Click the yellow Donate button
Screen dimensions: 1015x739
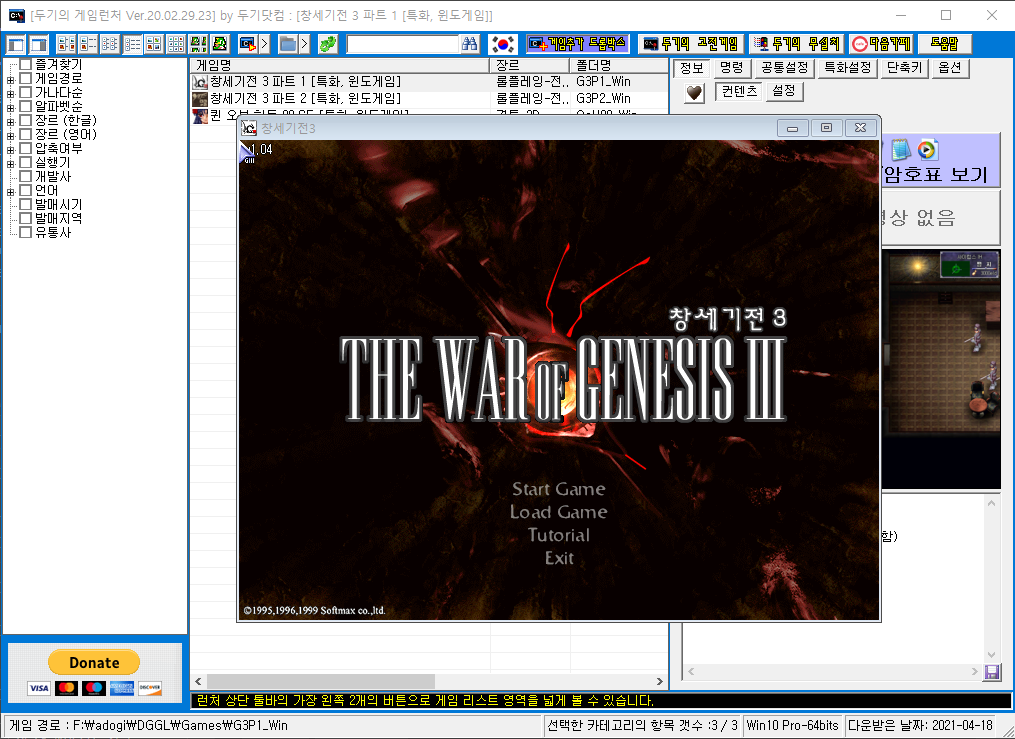[x=94, y=662]
